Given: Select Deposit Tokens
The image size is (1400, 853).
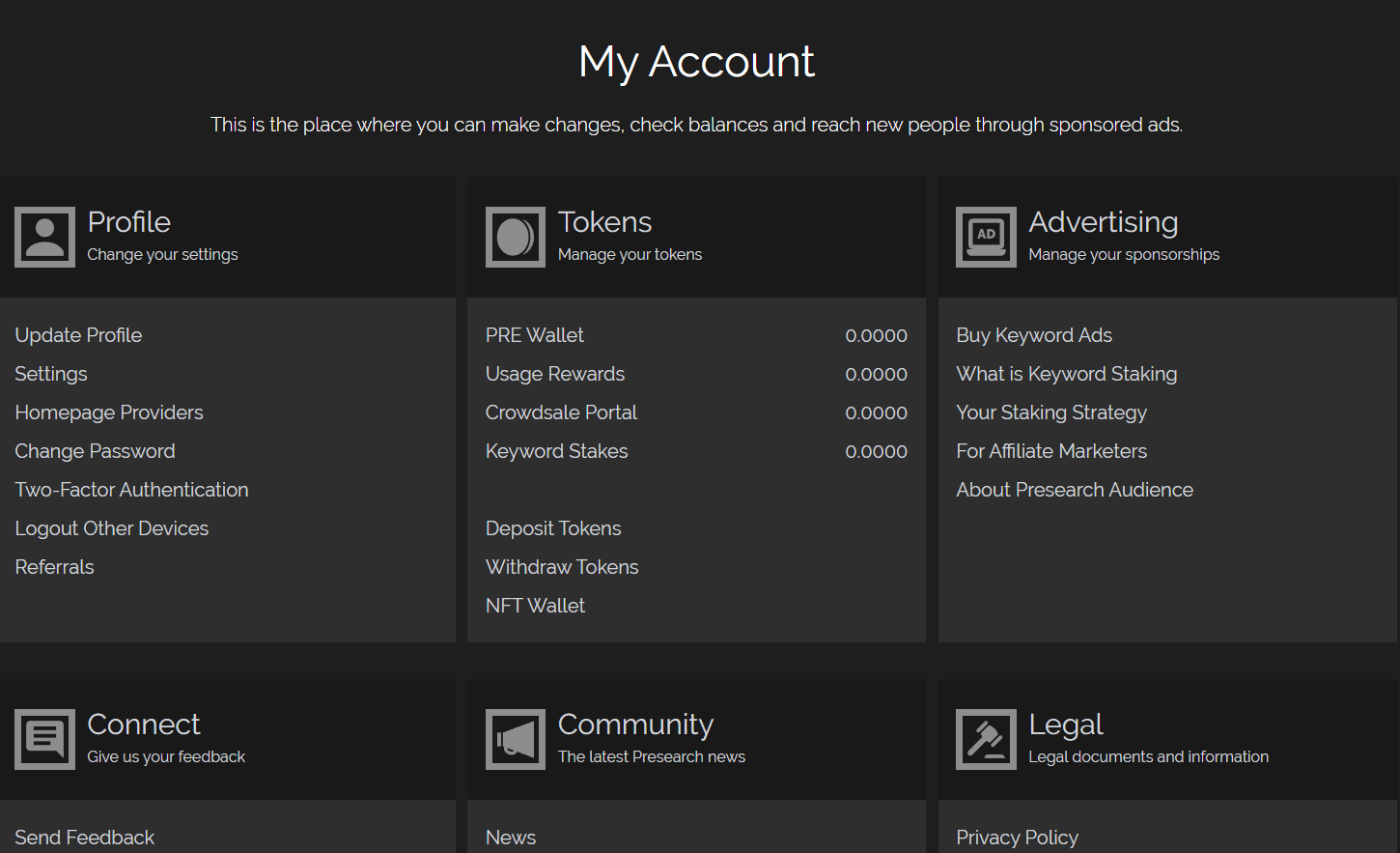Looking at the screenshot, I should [x=553, y=528].
